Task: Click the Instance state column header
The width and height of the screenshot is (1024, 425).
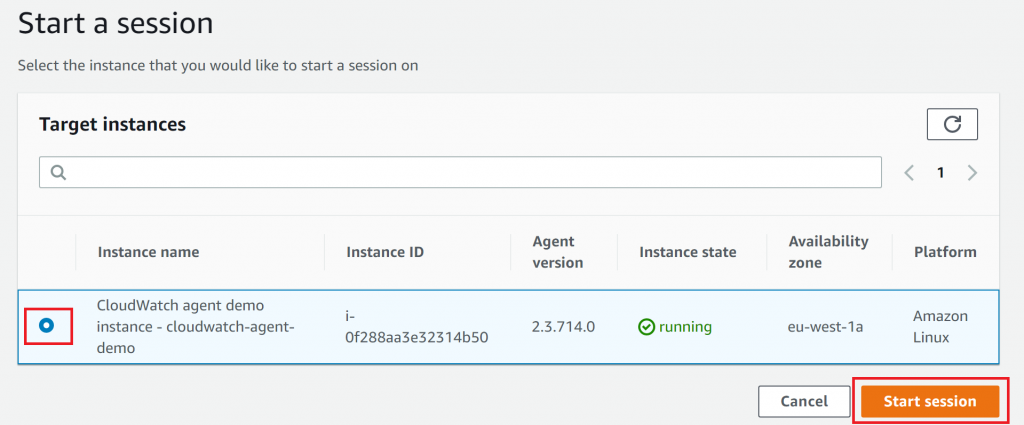Action: coord(688,252)
